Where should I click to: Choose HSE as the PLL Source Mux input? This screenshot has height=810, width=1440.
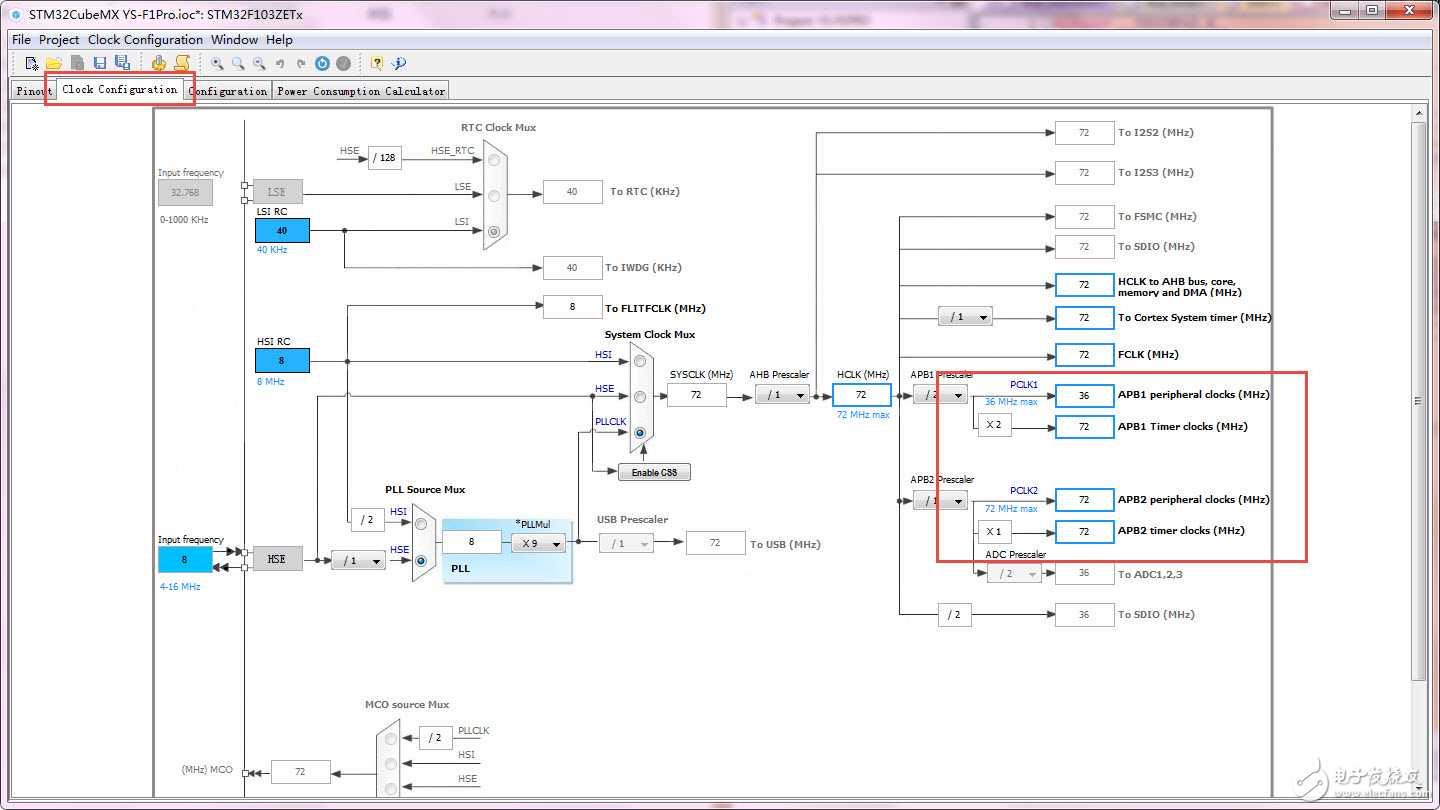click(420, 560)
